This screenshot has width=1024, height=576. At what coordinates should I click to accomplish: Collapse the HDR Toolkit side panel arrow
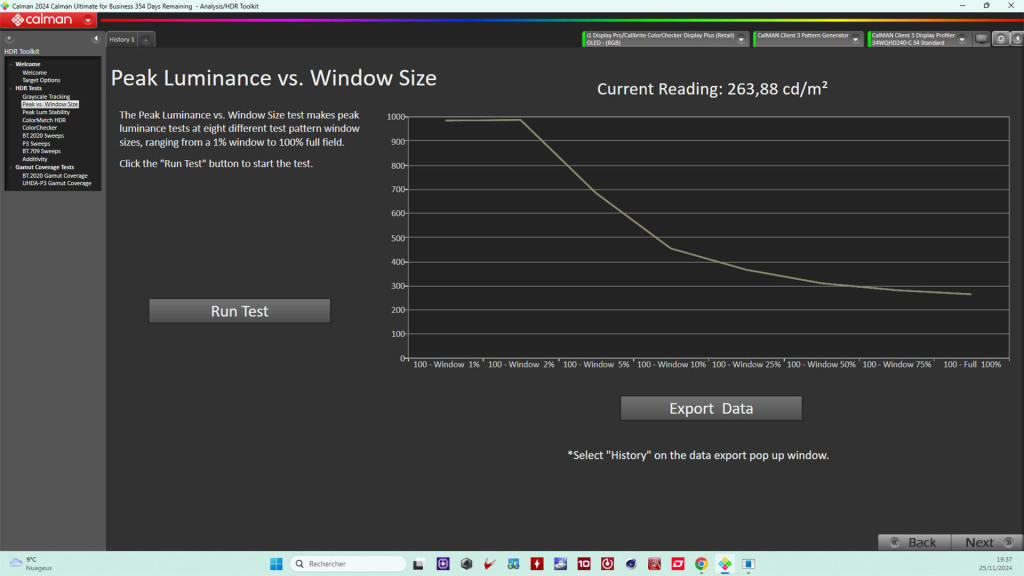(x=96, y=39)
